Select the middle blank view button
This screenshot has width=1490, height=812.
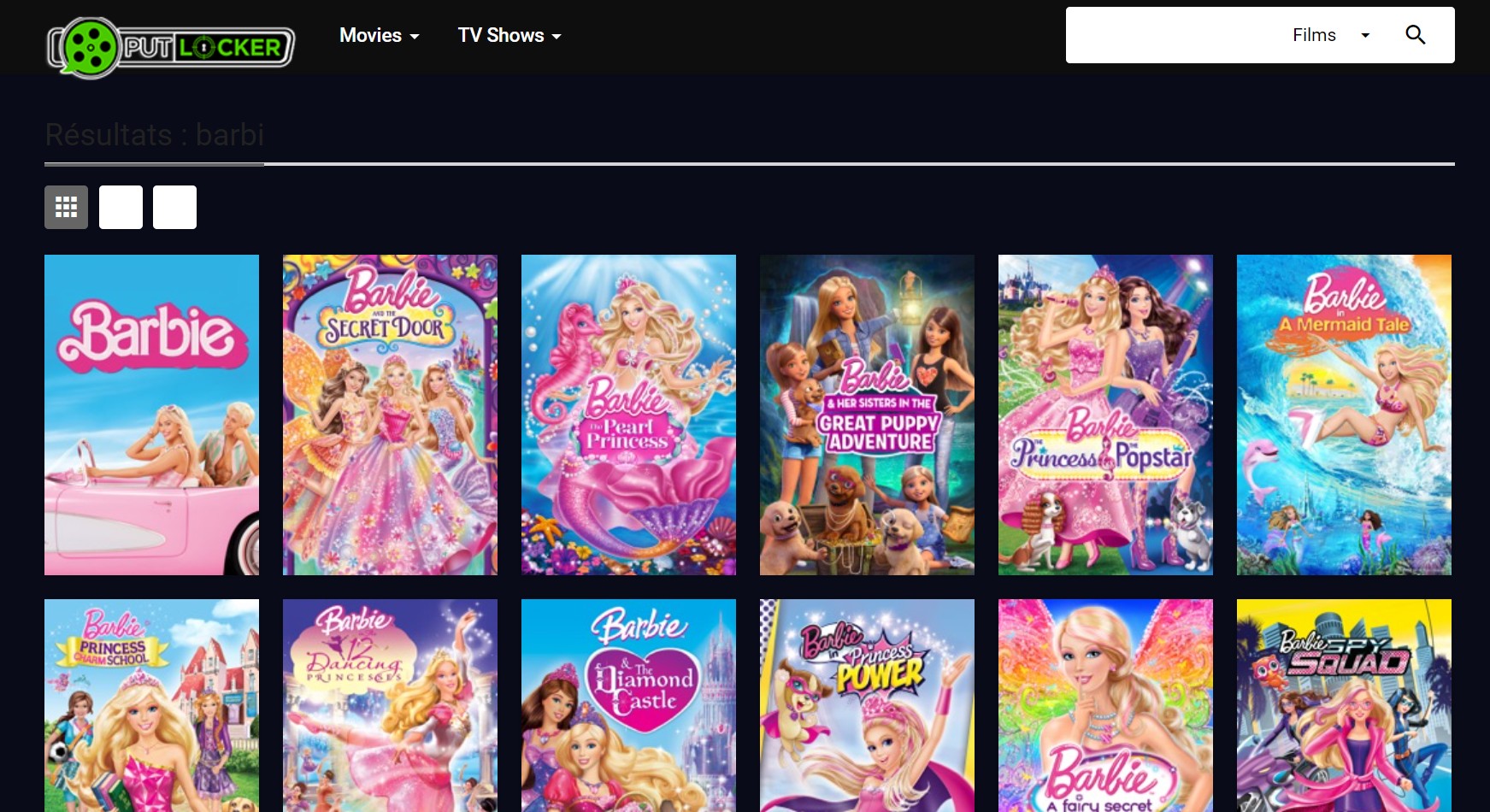coord(121,207)
